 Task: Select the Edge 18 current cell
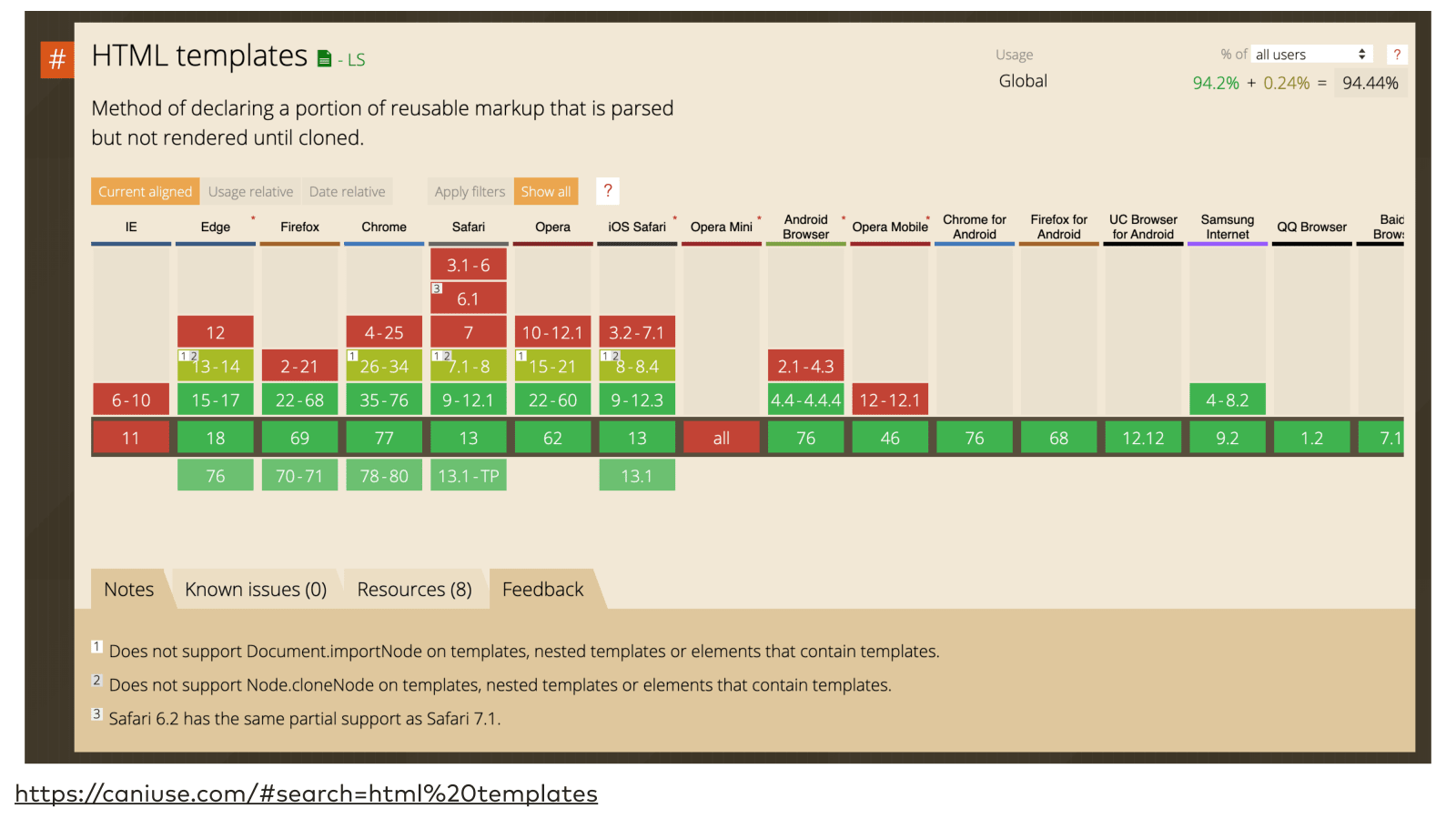pyautogui.click(x=216, y=438)
